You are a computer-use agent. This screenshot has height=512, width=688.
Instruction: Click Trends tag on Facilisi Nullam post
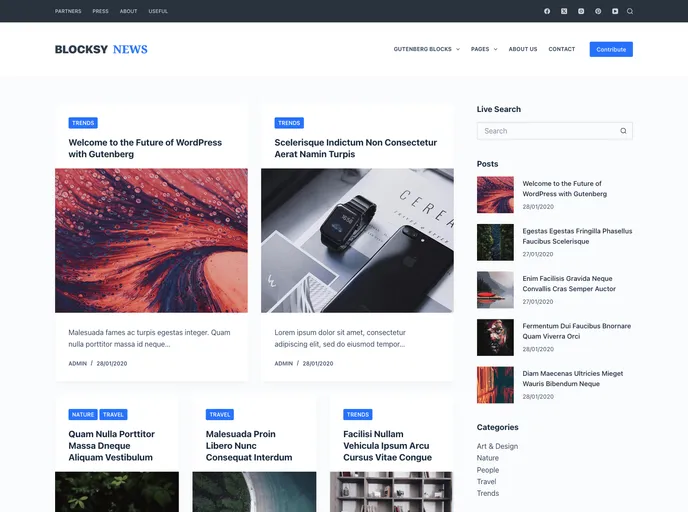tap(358, 414)
